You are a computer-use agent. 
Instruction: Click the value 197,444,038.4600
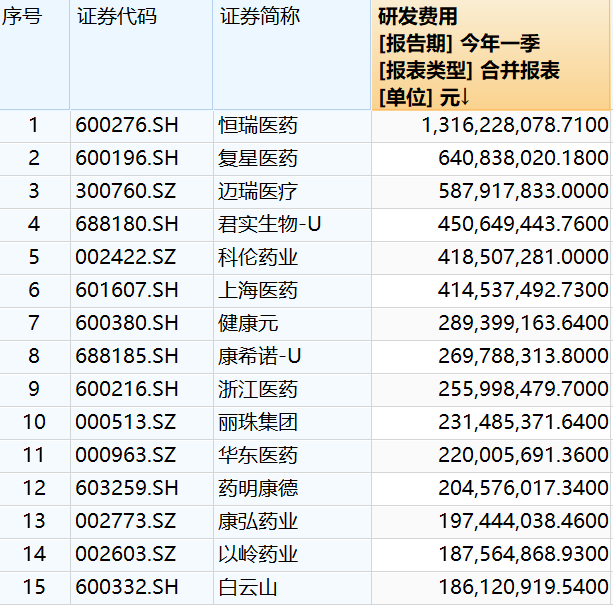pos(523,521)
